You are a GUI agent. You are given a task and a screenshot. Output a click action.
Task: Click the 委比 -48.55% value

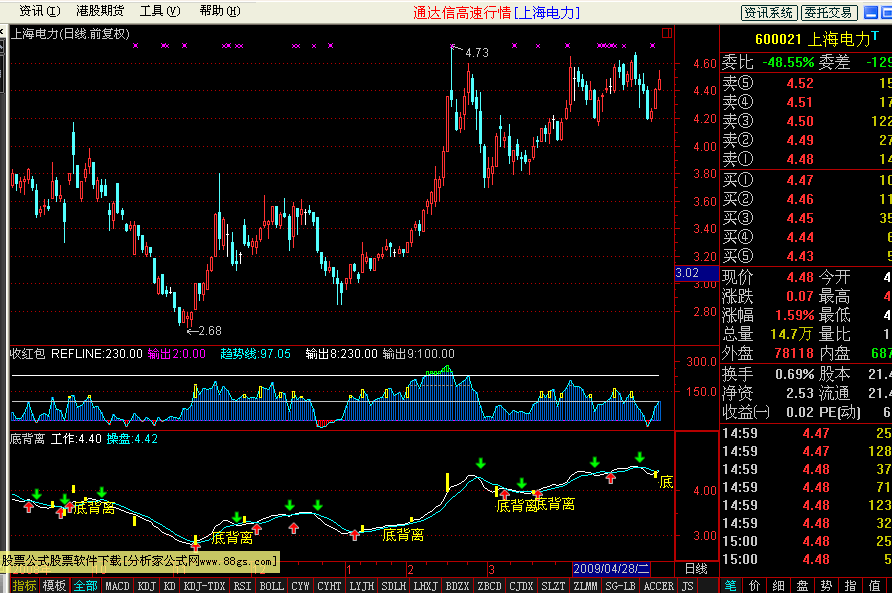[x=788, y=63]
